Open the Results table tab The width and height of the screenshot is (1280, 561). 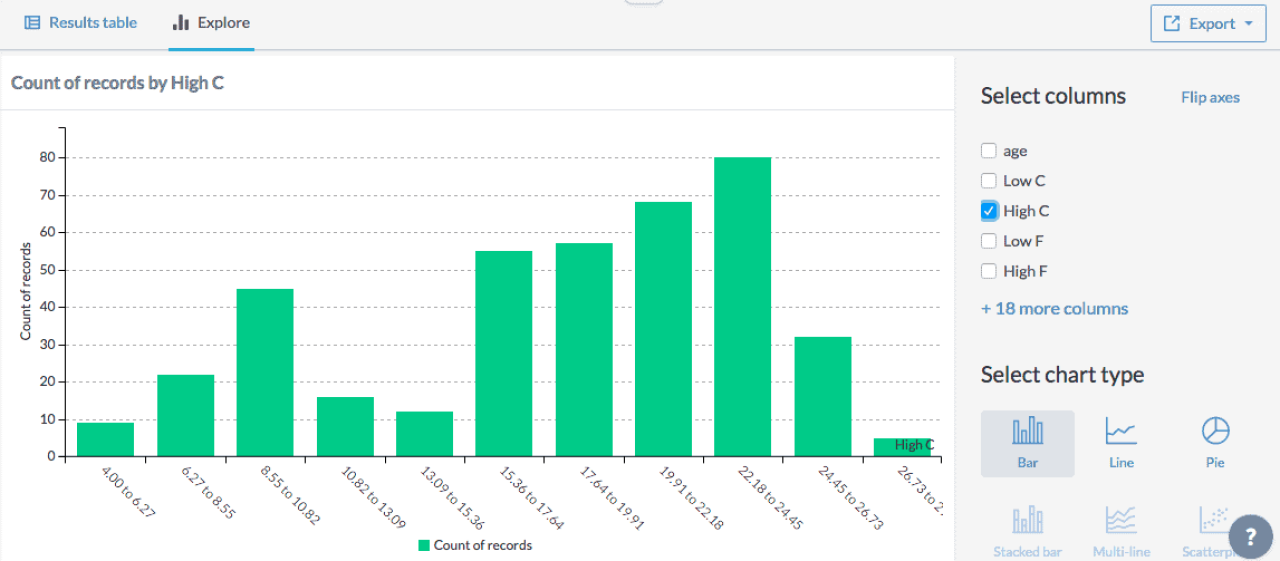click(x=80, y=22)
